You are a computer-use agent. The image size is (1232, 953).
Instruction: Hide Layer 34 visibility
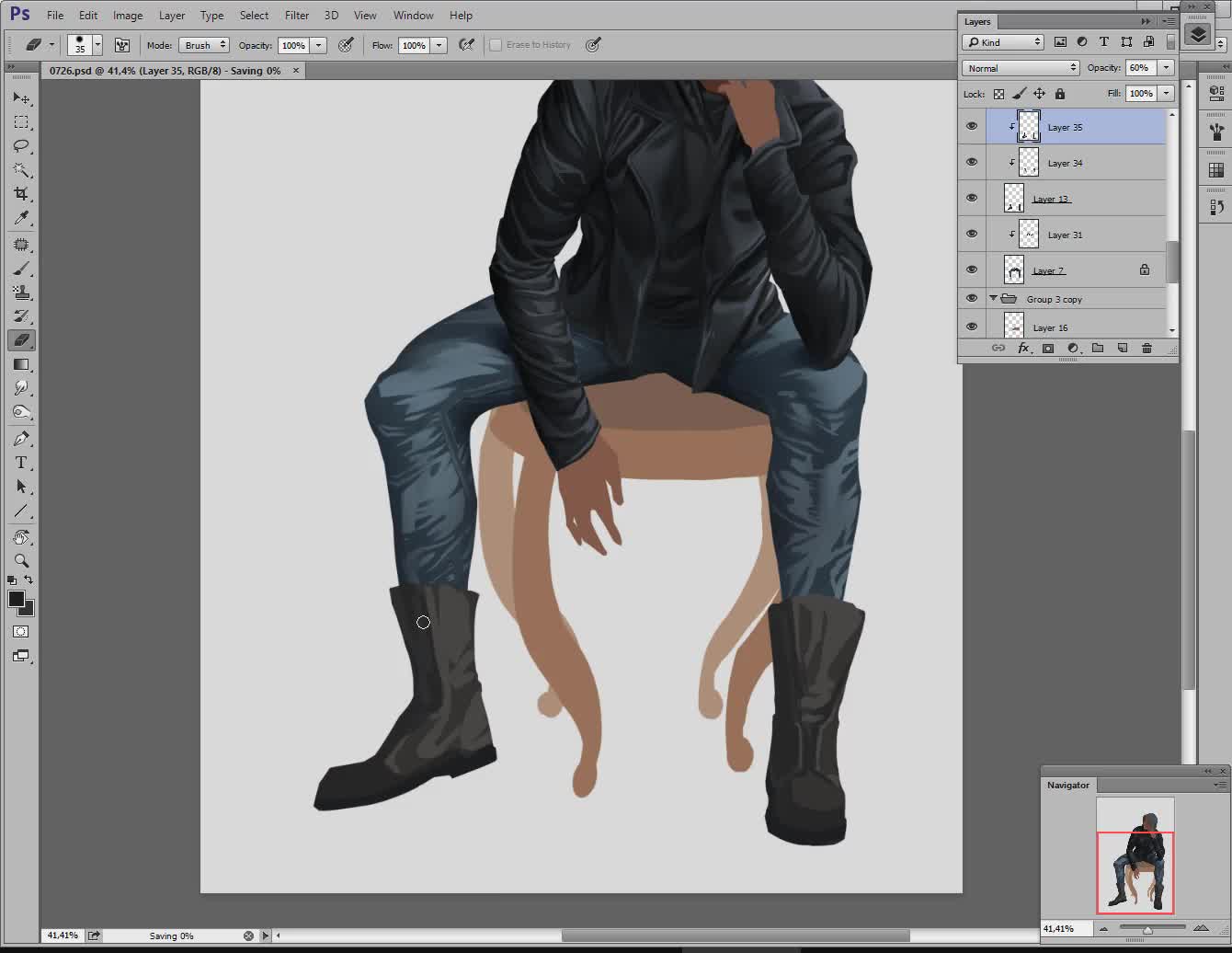pos(972,162)
